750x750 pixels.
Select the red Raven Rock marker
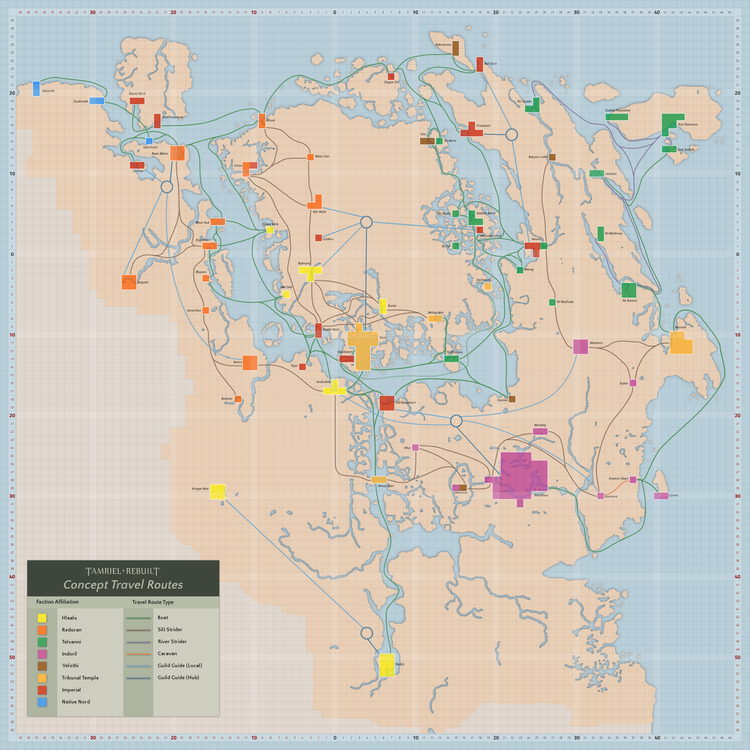coord(137,100)
